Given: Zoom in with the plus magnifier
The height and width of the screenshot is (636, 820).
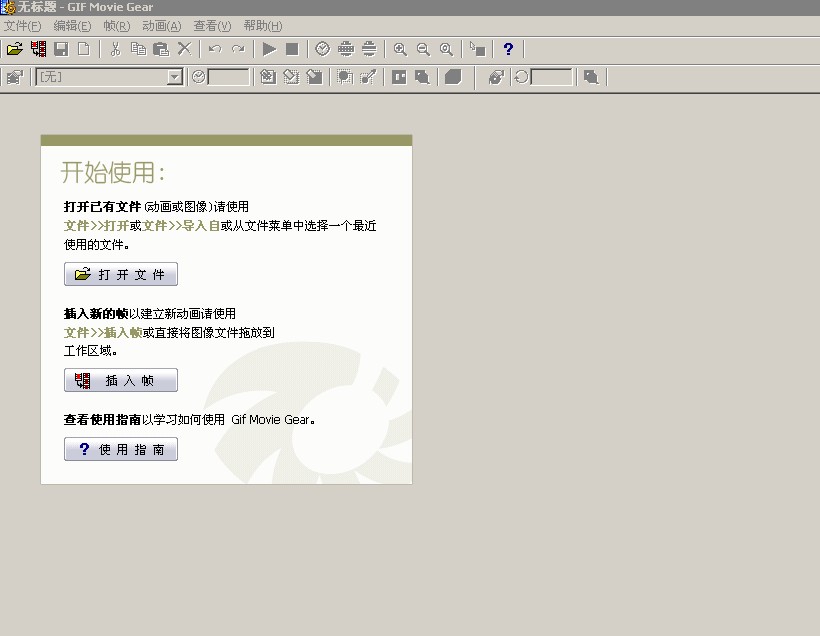Looking at the screenshot, I should pyautogui.click(x=400, y=49).
